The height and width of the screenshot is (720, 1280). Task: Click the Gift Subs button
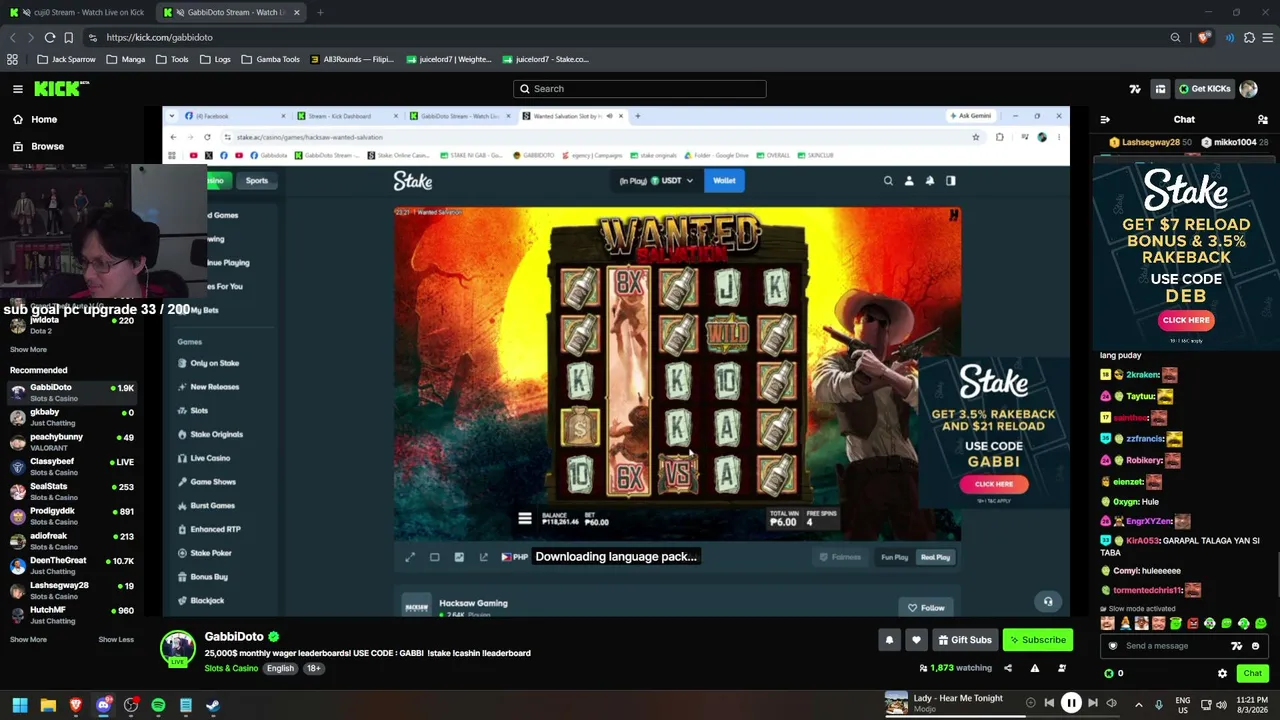click(964, 640)
